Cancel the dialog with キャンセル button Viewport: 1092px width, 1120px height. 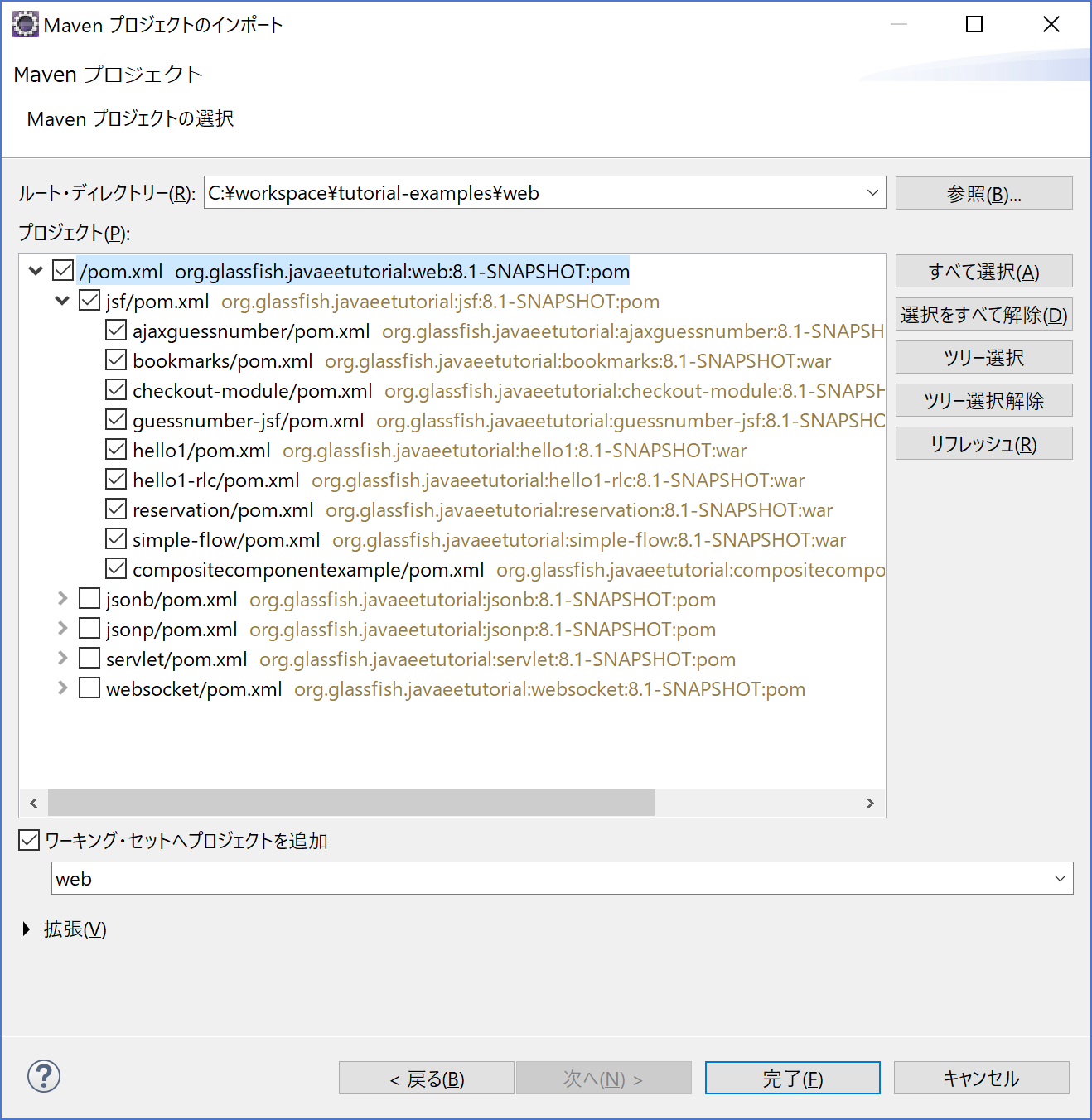coord(982,1078)
